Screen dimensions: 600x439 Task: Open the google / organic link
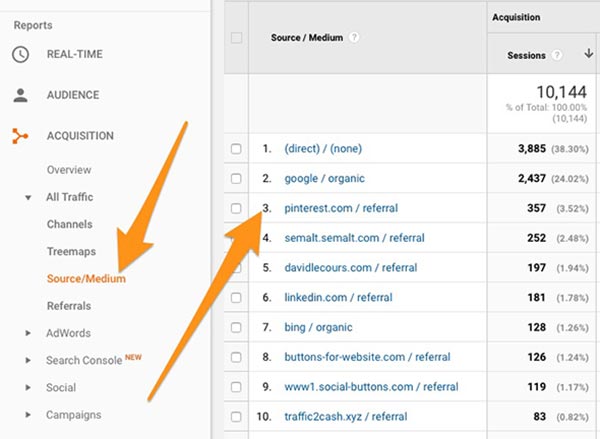pos(324,178)
